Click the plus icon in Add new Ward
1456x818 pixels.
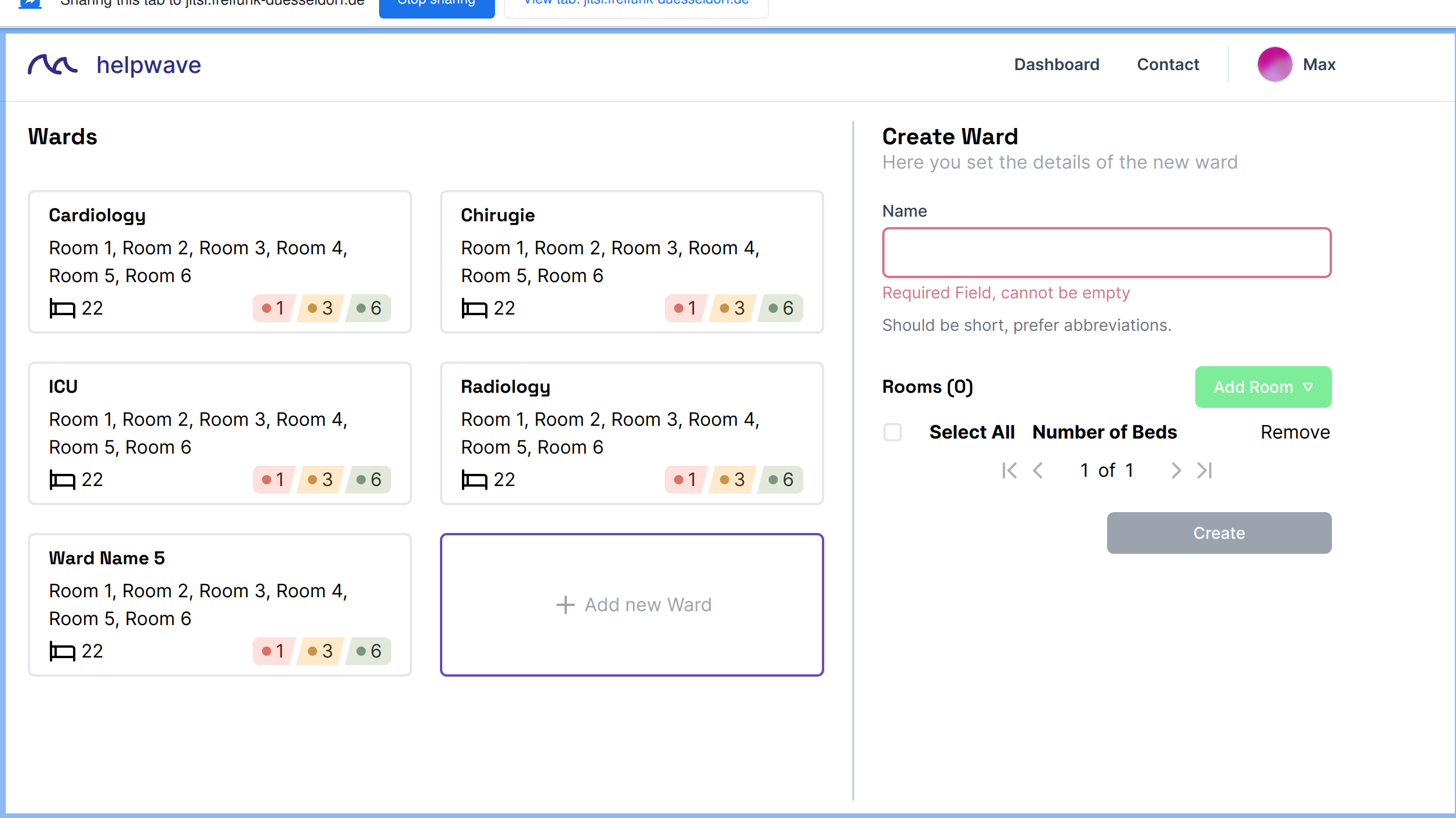(565, 604)
